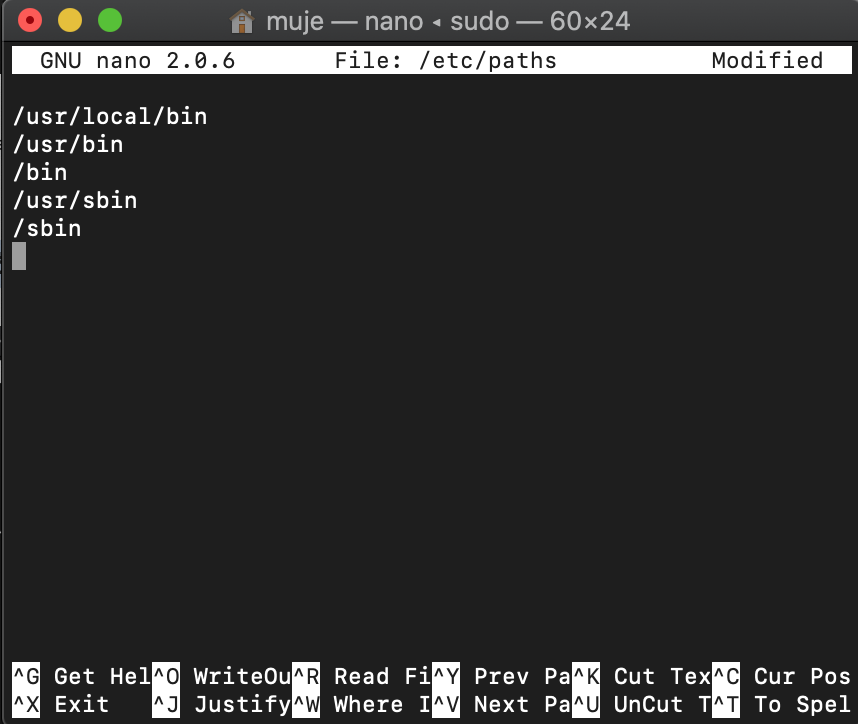Place cursor on line '/bin'
Image resolution: width=858 pixels, height=724 pixels.
pos(40,172)
